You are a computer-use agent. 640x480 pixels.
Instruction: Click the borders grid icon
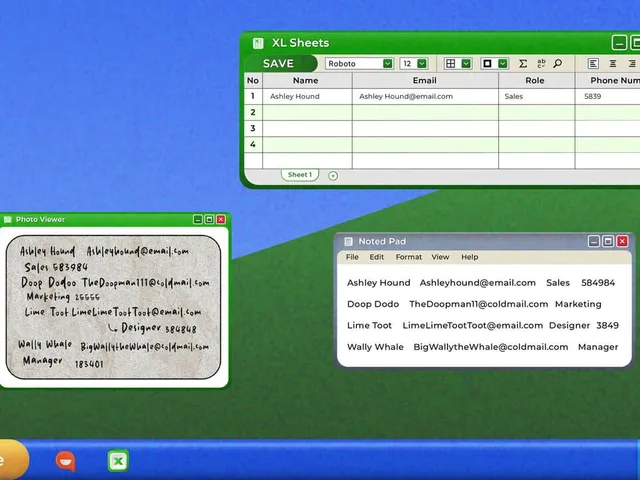pyautogui.click(x=450, y=63)
